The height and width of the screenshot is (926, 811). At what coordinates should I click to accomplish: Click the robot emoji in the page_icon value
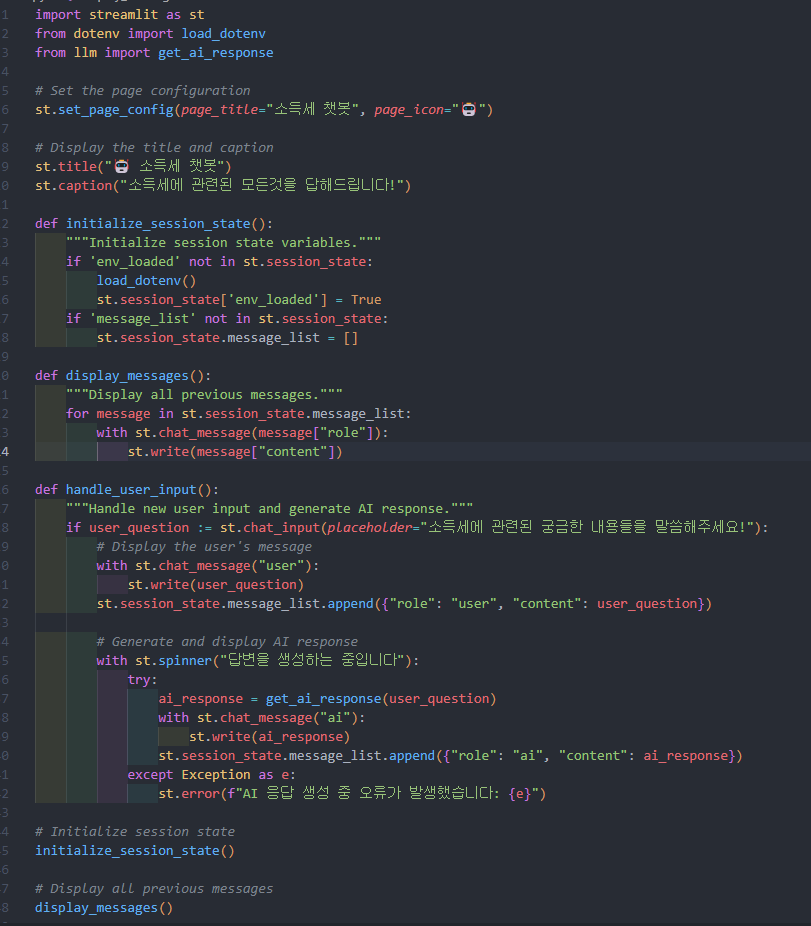pyautogui.click(x=469, y=109)
